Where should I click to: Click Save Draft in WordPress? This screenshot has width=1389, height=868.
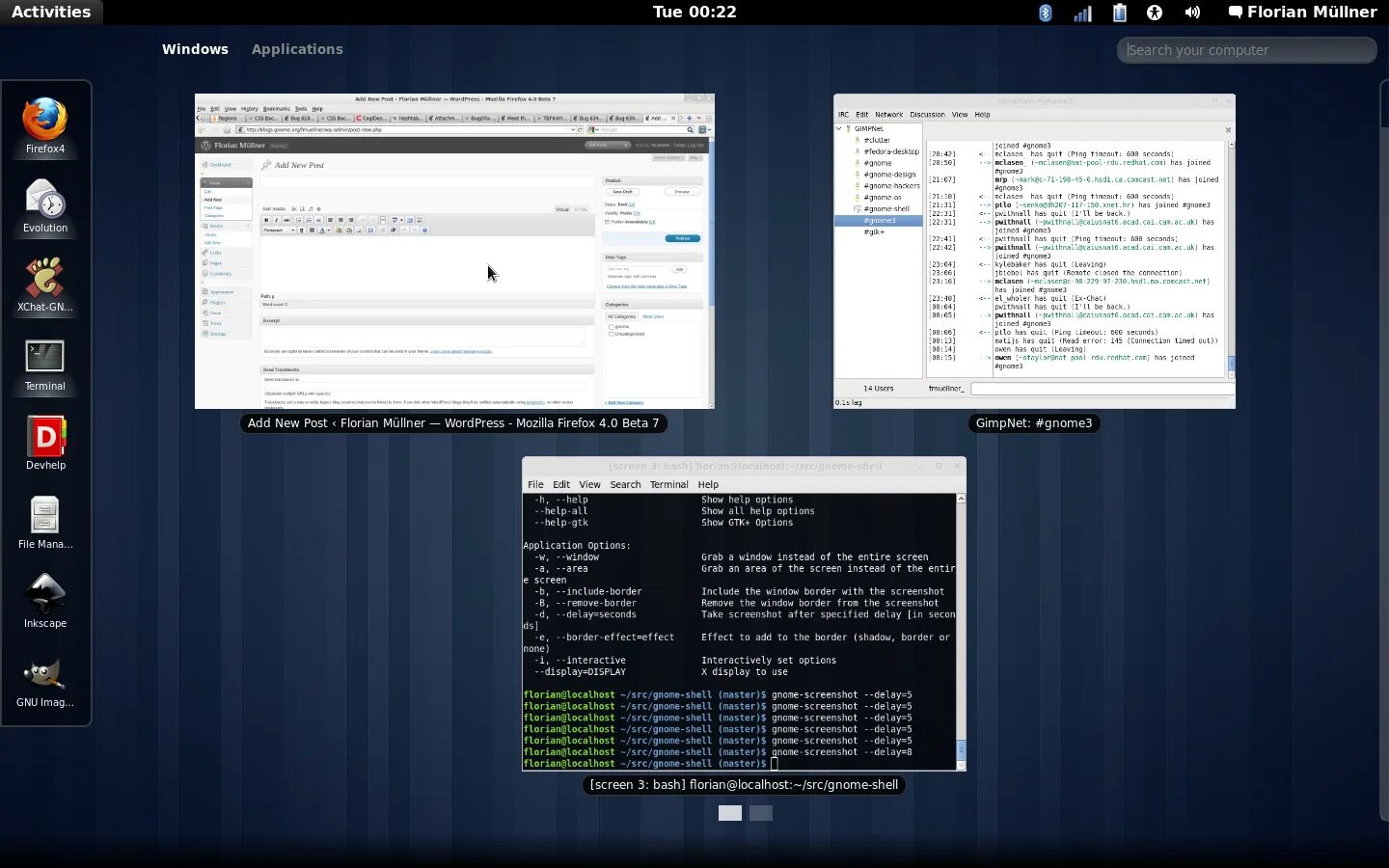click(x=622, y=191)
